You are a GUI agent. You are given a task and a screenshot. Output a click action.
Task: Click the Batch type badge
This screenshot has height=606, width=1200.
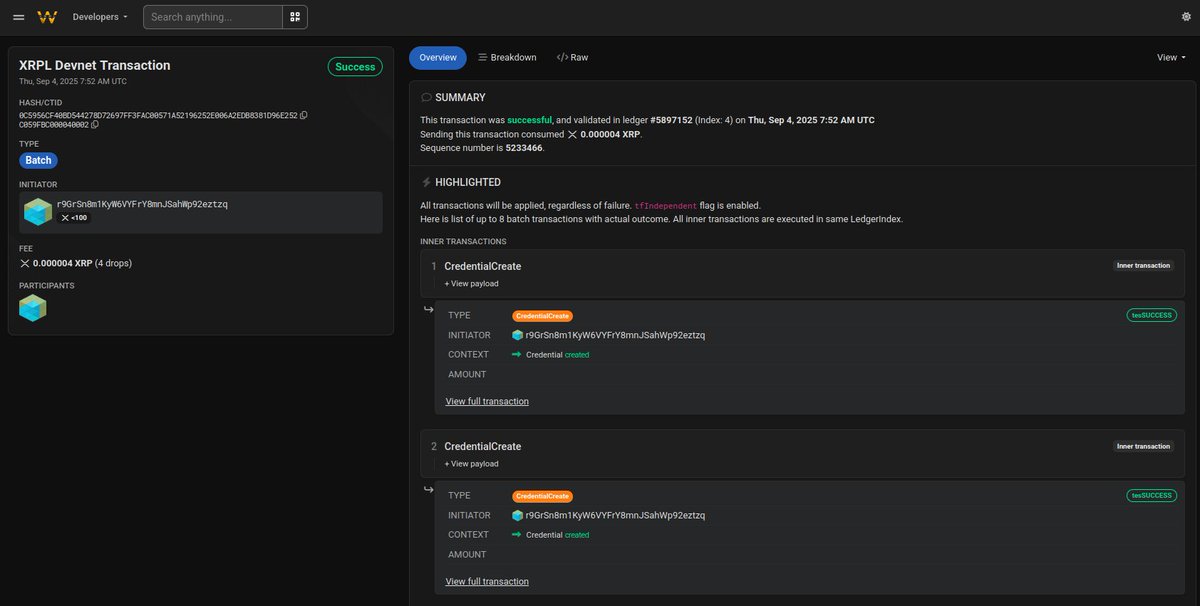[39, 160]
